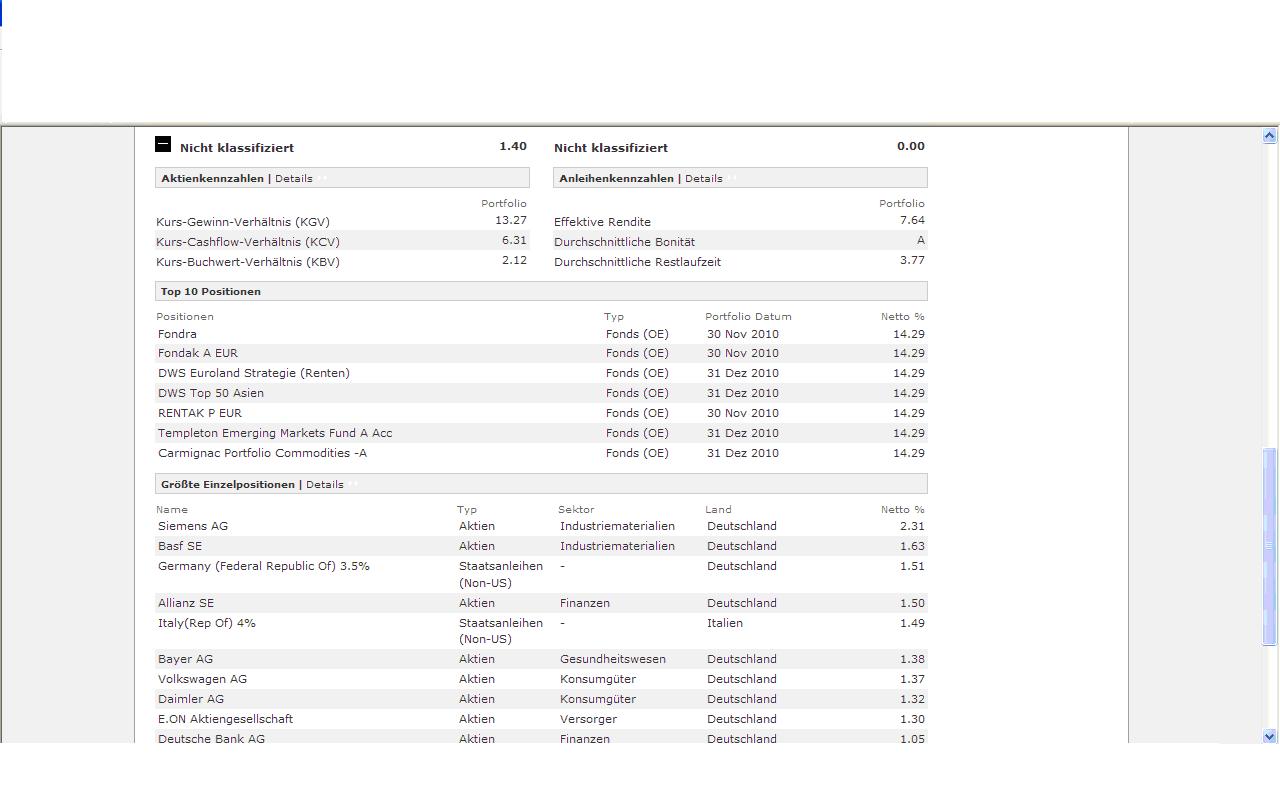Select the E.ON Aktiengesellschaft position name

pos(225,719)
